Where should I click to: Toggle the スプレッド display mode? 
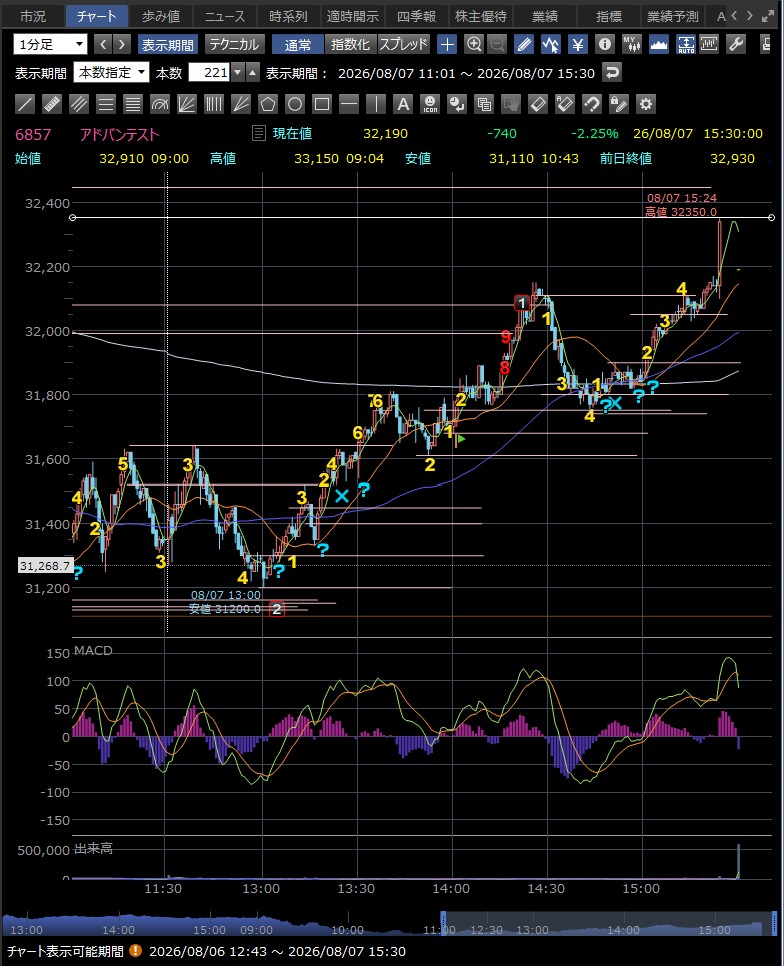(403, 44)
